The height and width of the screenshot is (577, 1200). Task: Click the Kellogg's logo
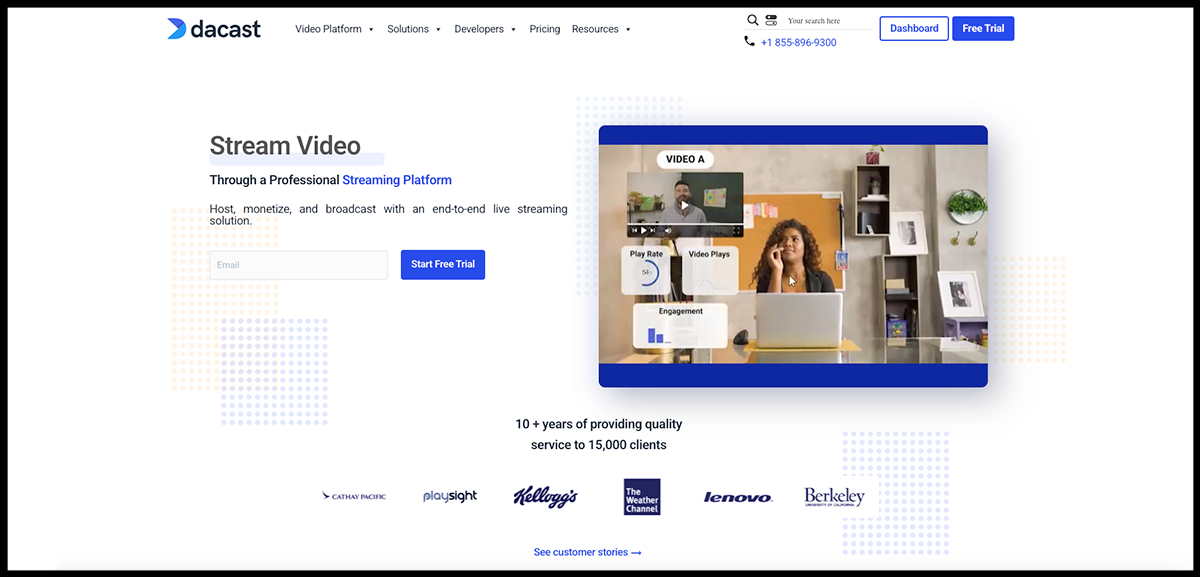pyautogui.click(x=545, y=497)
